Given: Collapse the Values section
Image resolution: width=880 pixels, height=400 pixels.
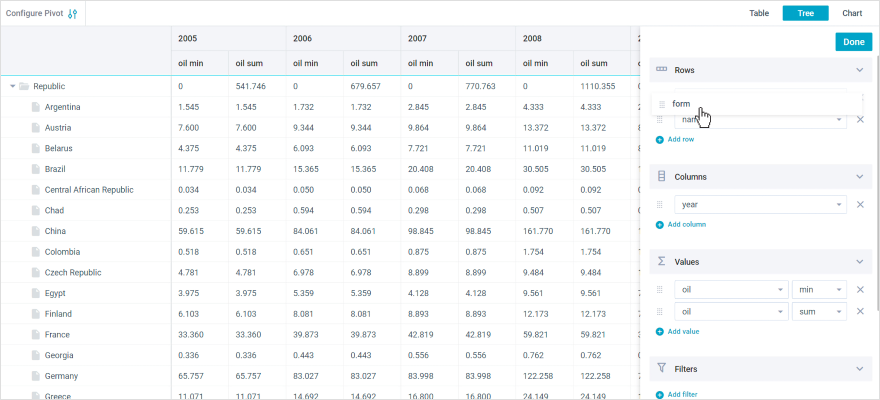Looking at the screenshot, I should (x=858, y=262).
